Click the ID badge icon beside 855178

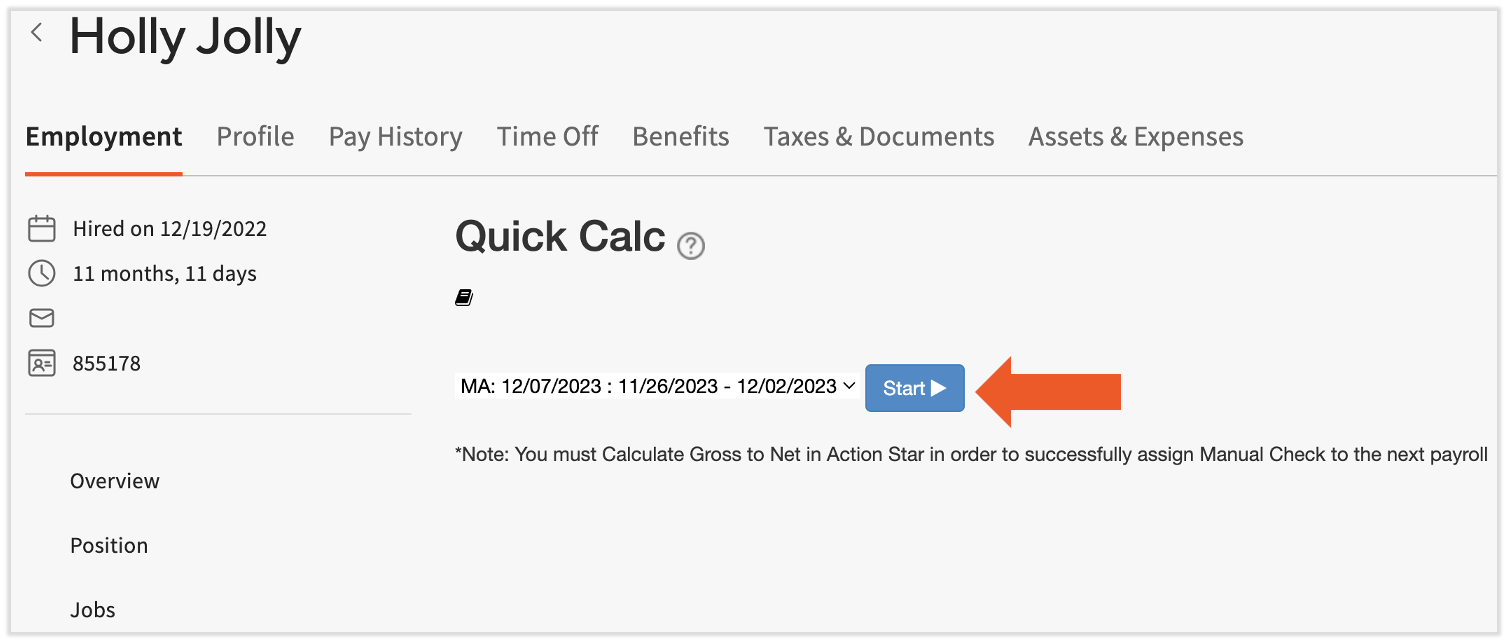coord(42,363)
